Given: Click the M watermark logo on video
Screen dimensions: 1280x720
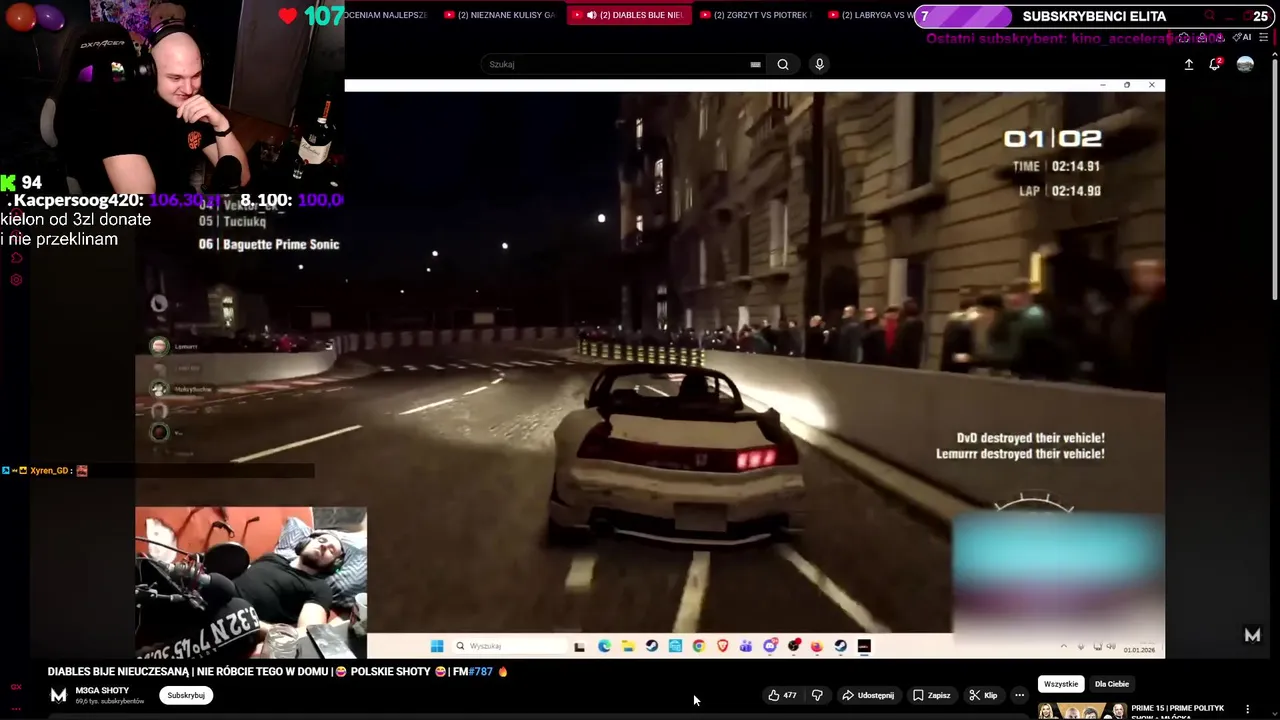Looking at the screenshot, I should coord(1252,635).
